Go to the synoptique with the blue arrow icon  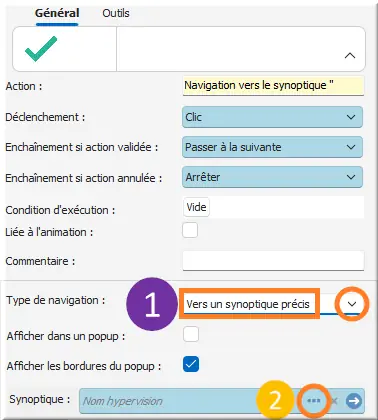tap(354, 401)
